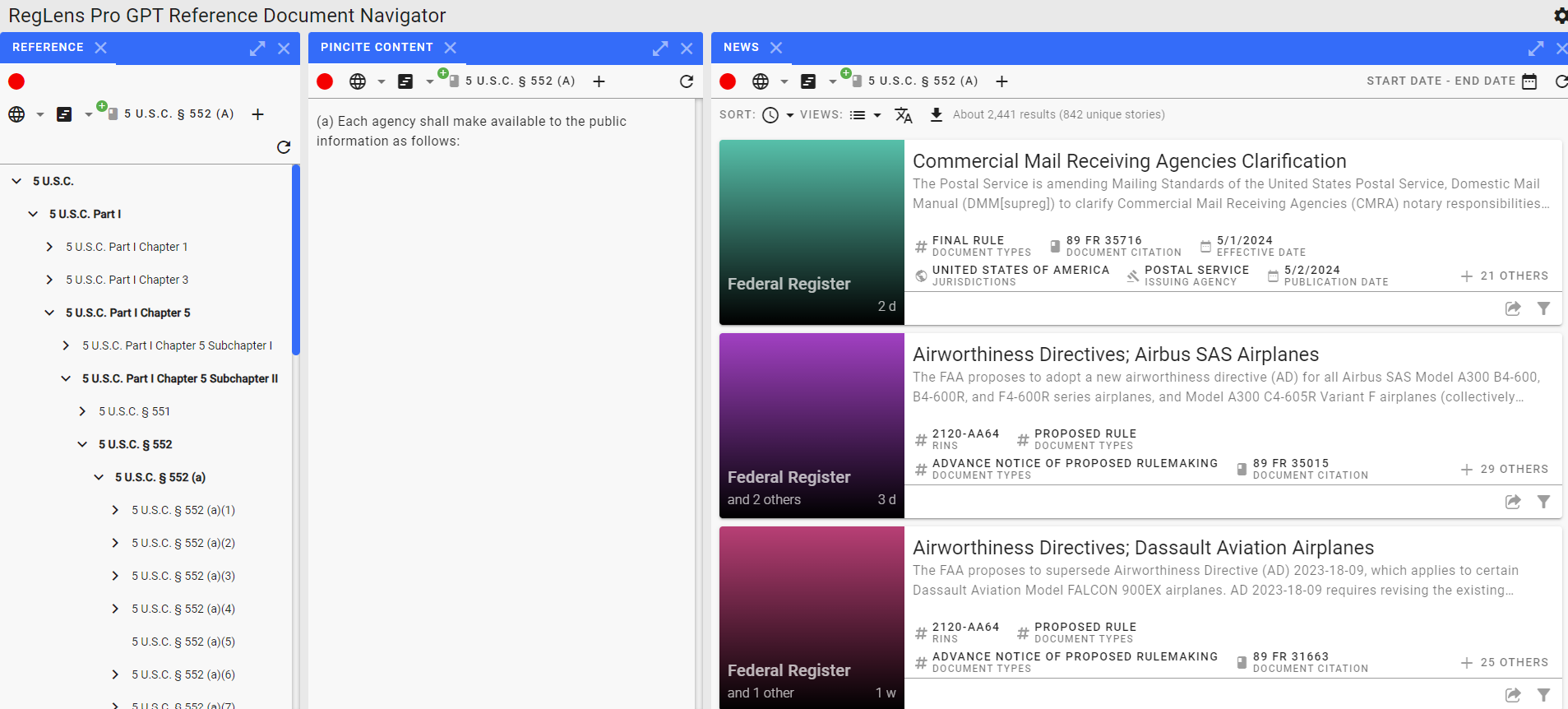Select the News tab

[741, 48]
